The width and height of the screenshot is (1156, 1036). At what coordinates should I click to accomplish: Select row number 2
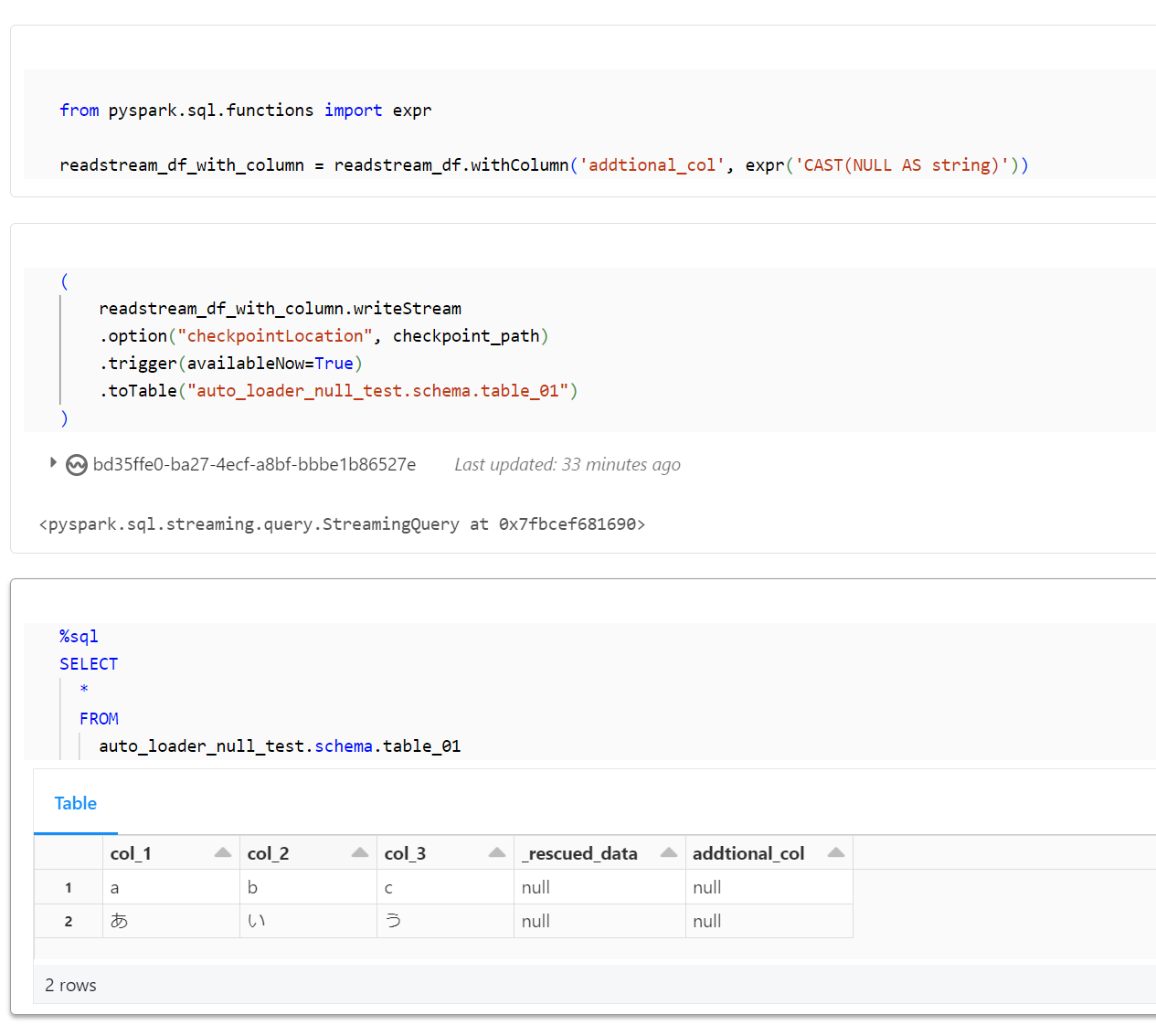click(x=69, y=921)
